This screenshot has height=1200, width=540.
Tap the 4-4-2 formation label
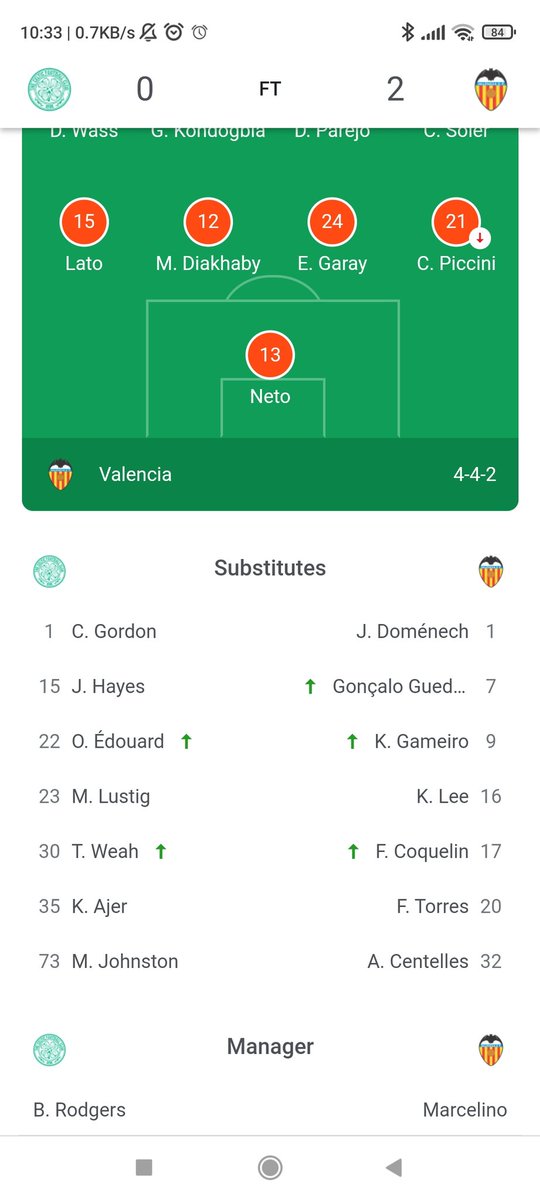click(475, 474)
